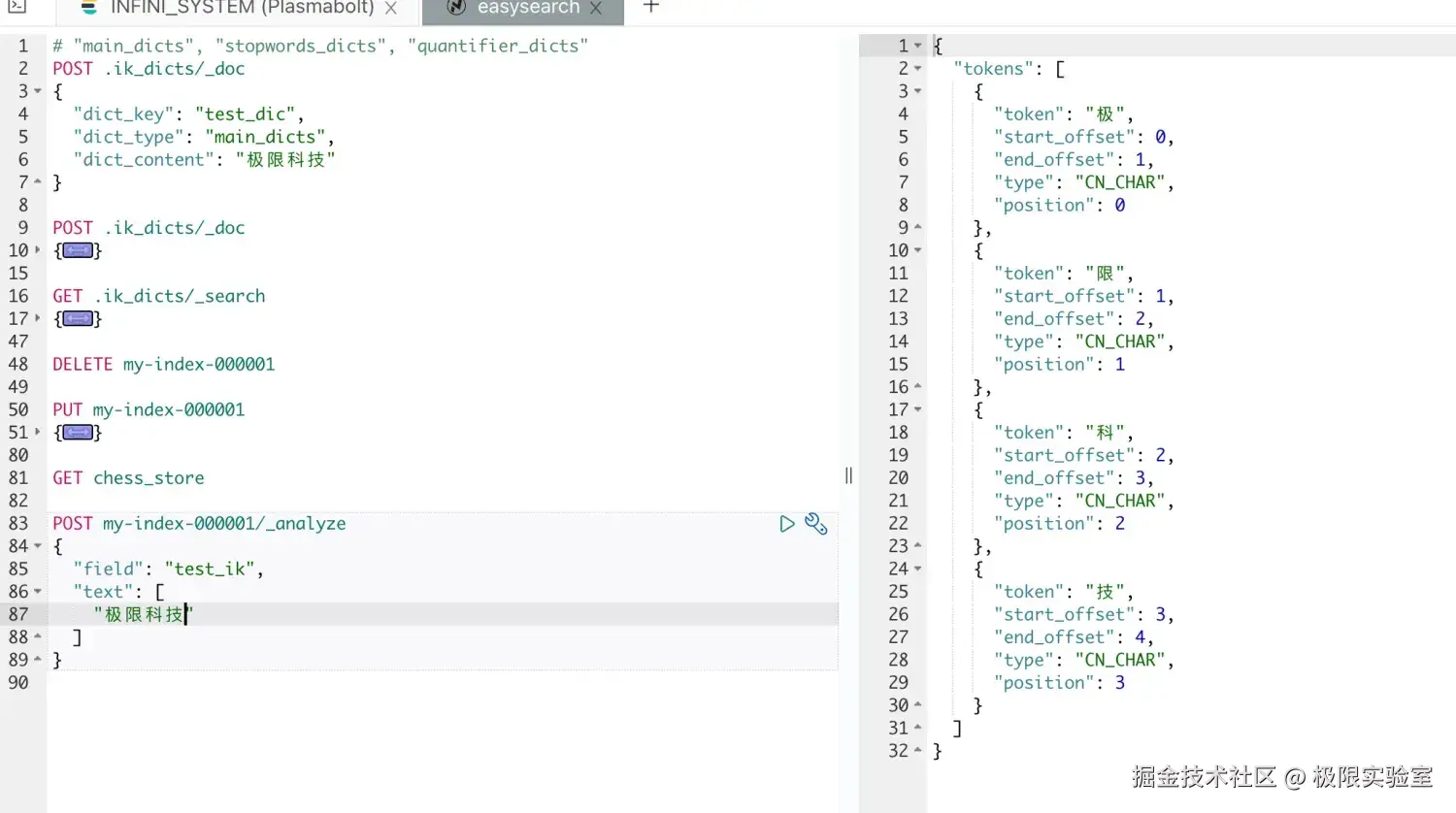1456x813 pixels.
Task: Click fold arrow at editor line 7
Action: coord(38,182)
